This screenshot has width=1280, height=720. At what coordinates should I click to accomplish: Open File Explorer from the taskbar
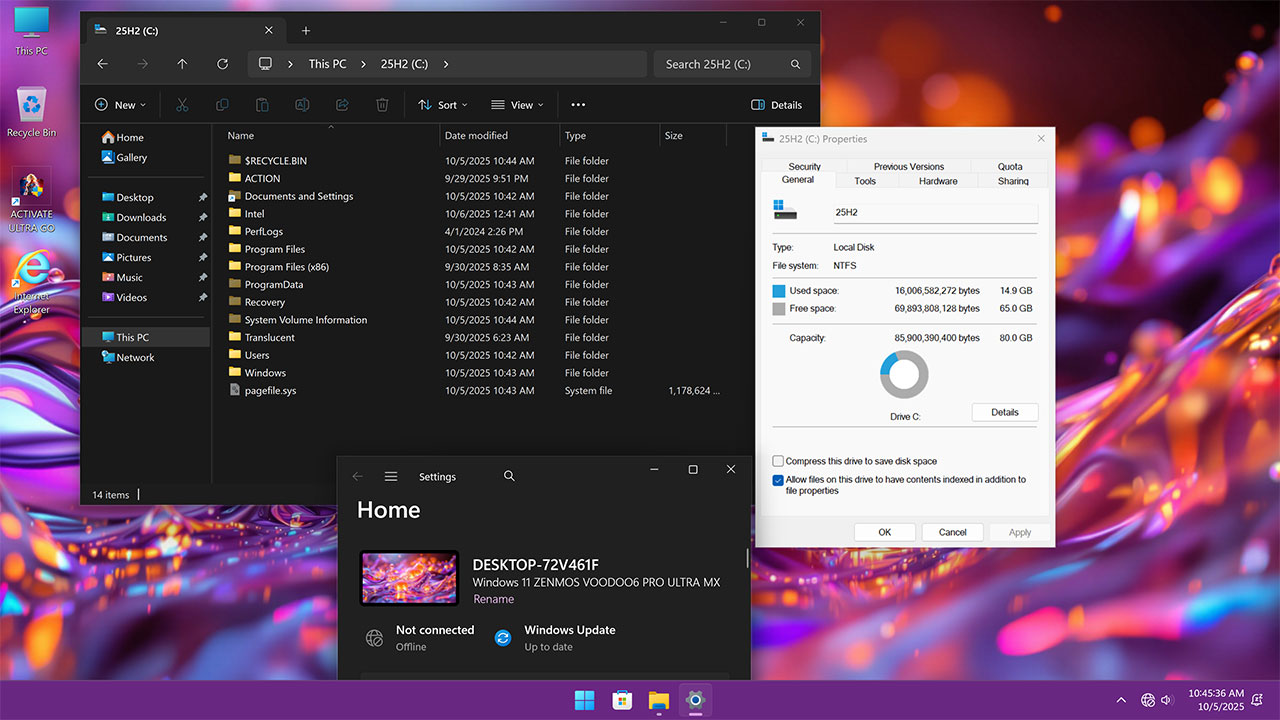658,700
